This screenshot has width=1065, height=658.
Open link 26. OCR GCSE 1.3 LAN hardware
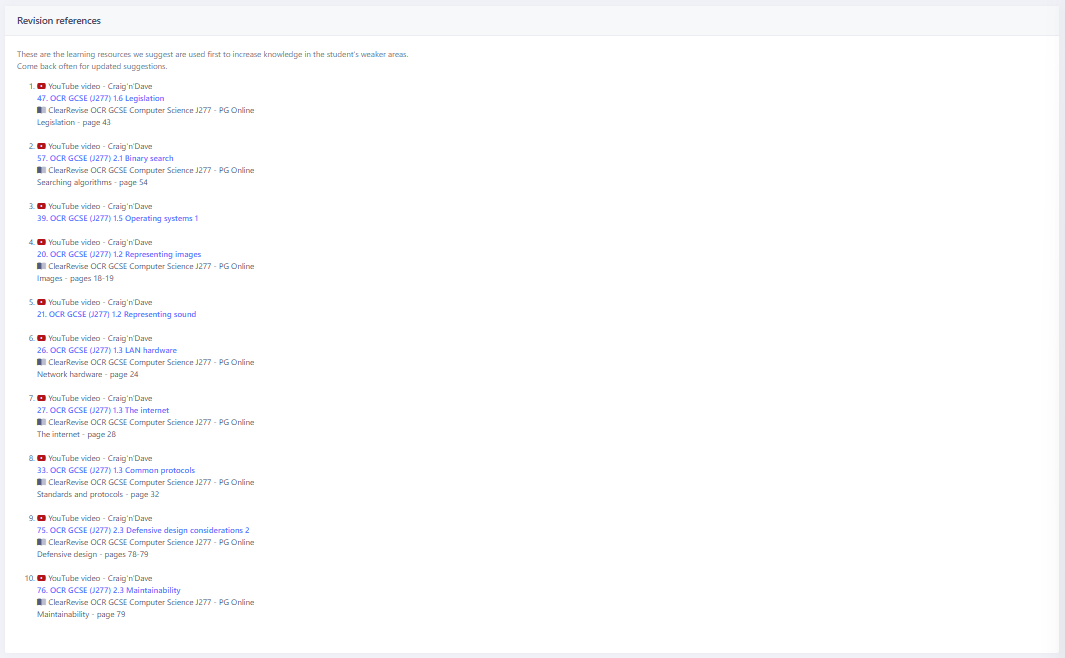coord(107,350)
